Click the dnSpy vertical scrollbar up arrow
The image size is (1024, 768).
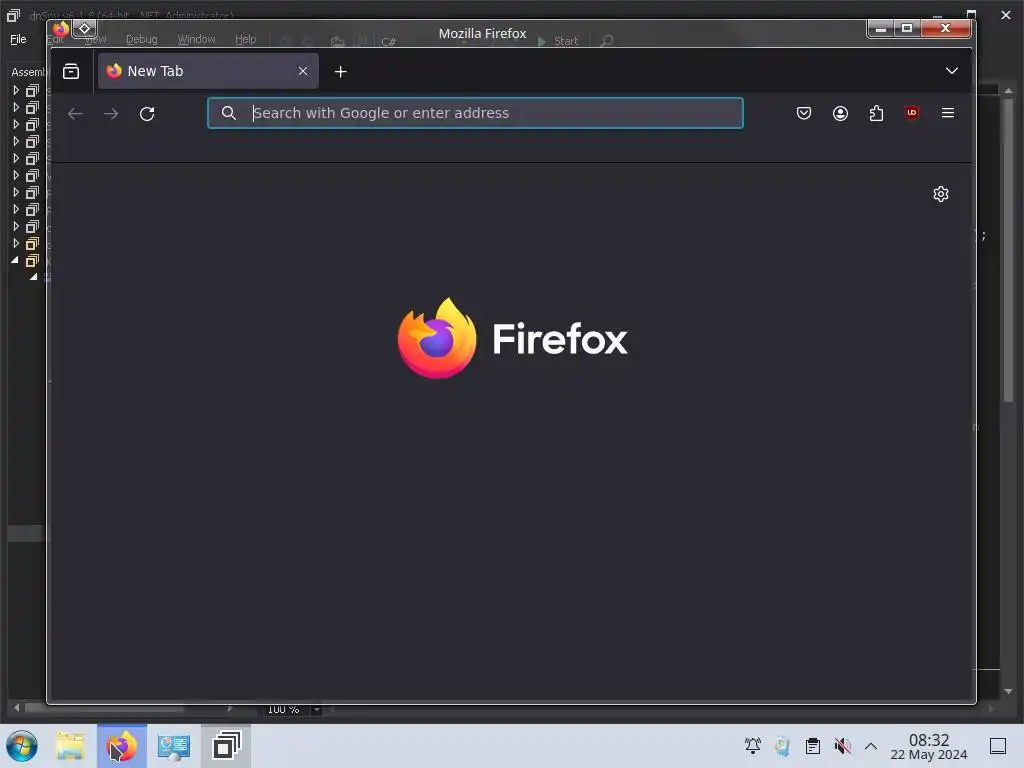[x=1008, y=91]
